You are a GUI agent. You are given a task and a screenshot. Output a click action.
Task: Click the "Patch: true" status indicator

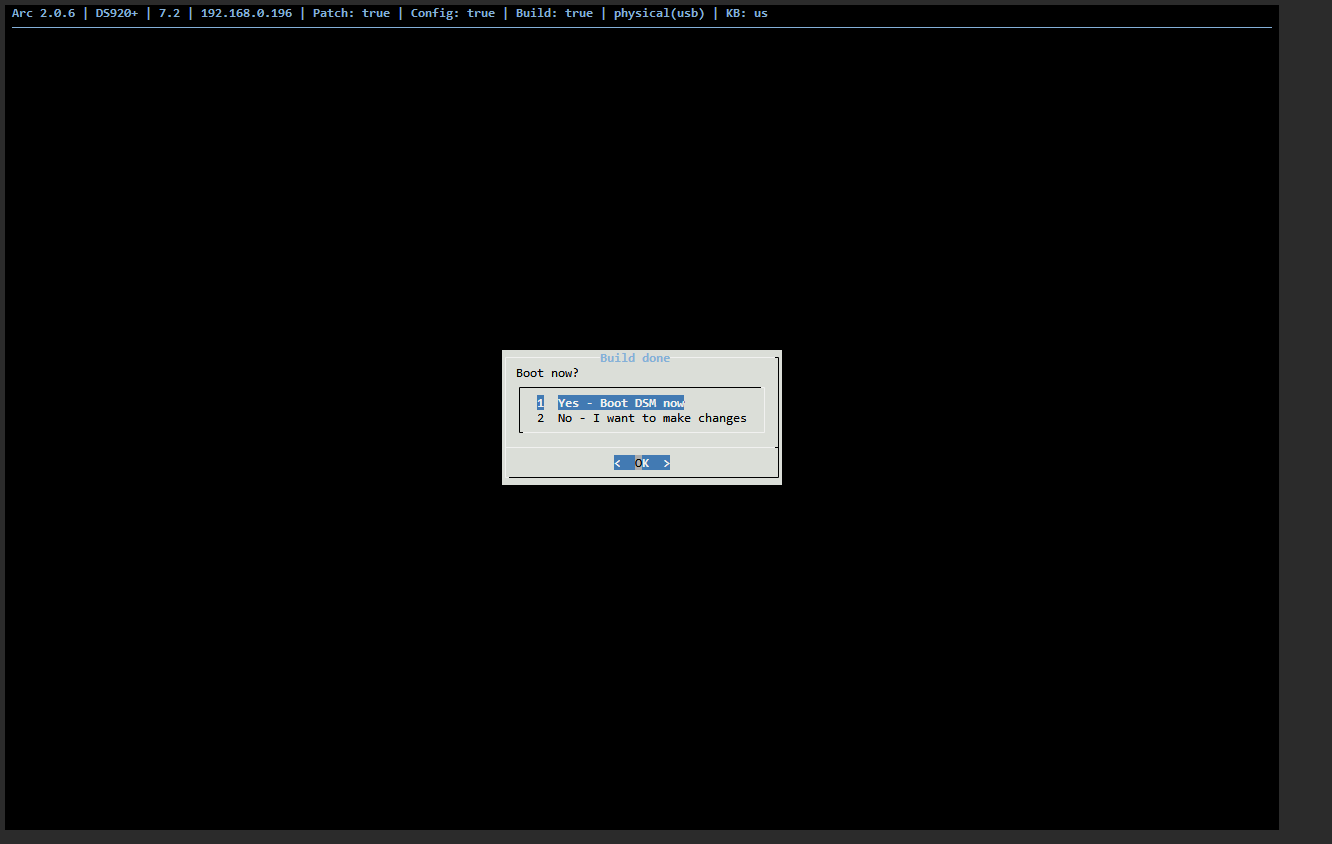point(351,13)
